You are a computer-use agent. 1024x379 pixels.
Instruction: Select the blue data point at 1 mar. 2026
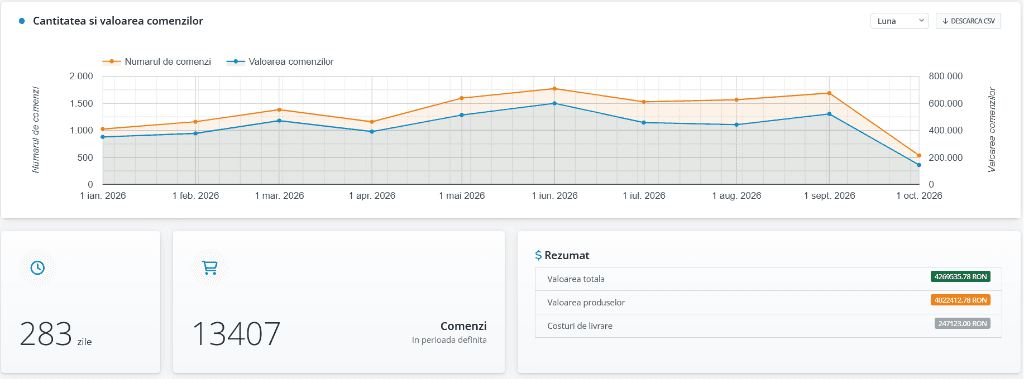tap(280, 121)
